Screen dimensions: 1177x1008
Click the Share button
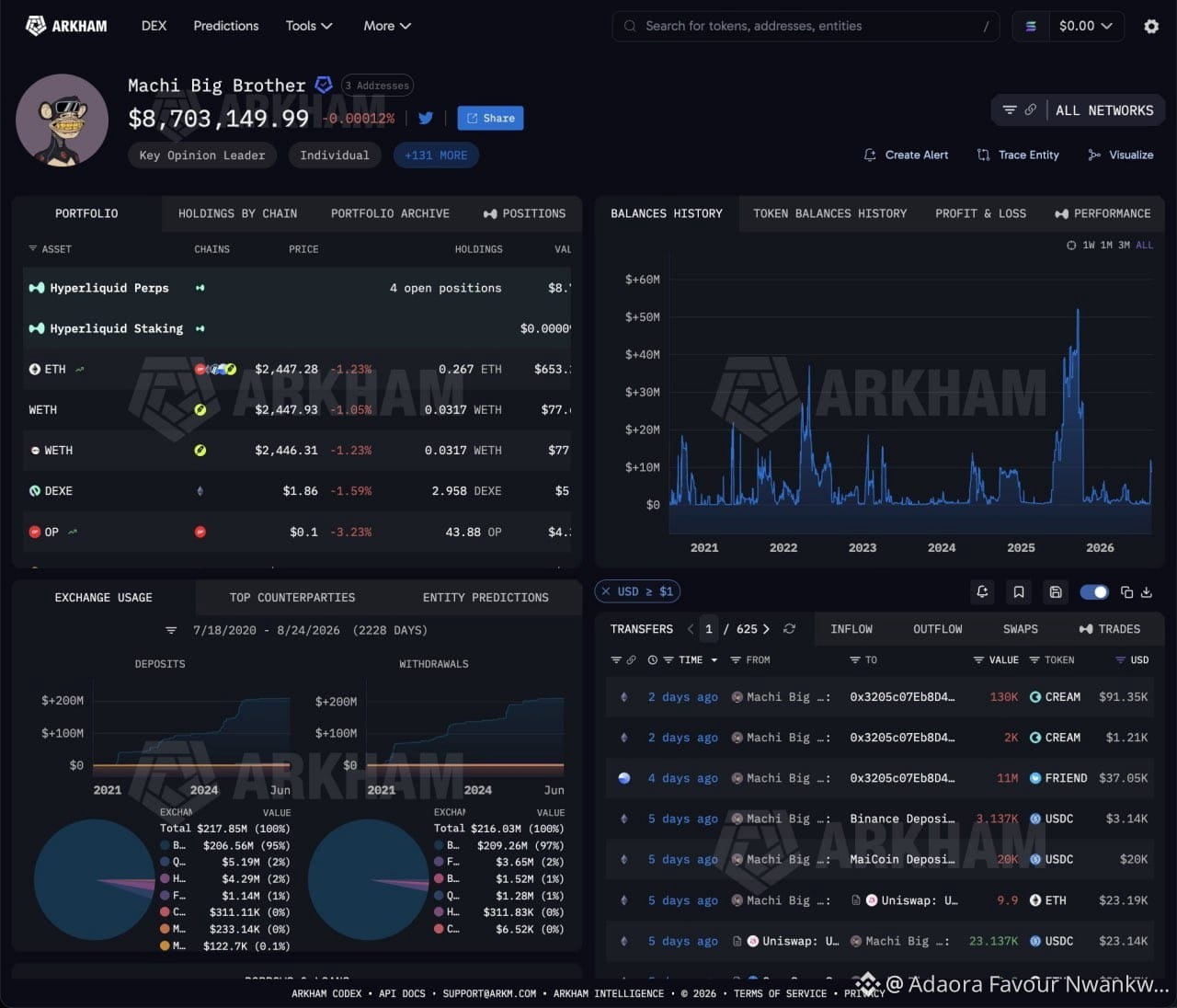[490, 118]
